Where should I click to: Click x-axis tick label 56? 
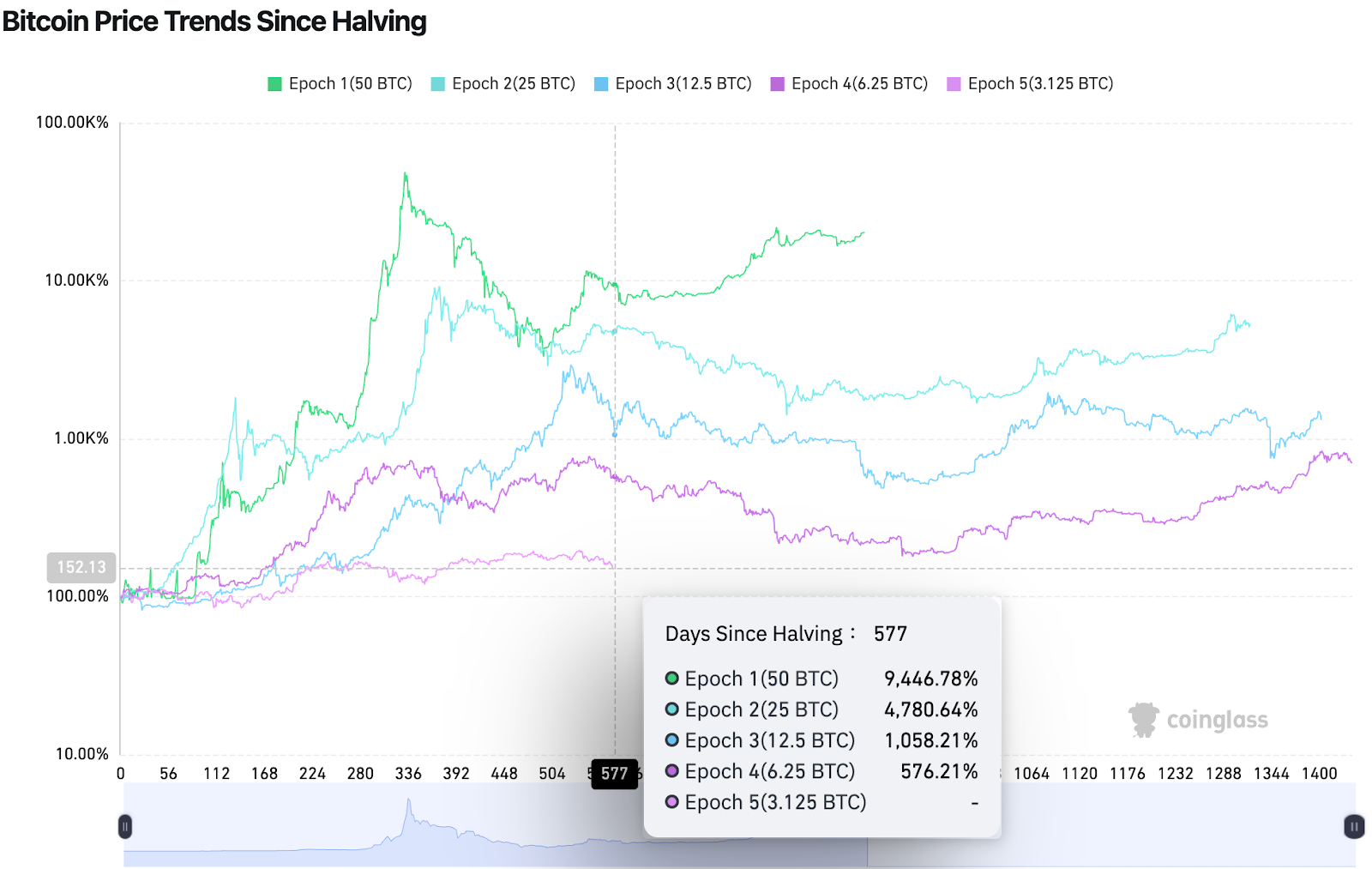click(168, 773)
